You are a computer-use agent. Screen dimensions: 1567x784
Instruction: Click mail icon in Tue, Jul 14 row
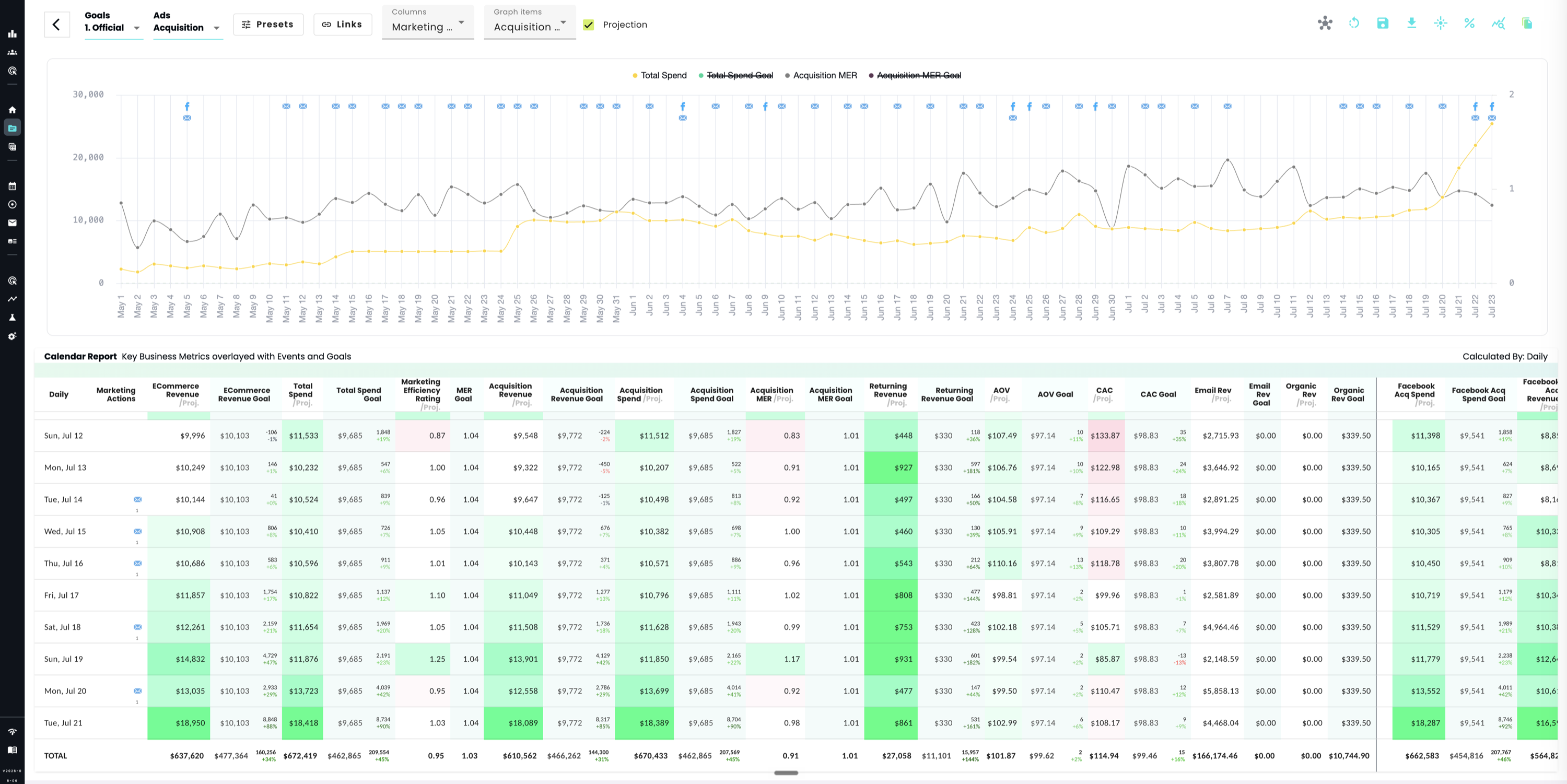click(137, 499)
